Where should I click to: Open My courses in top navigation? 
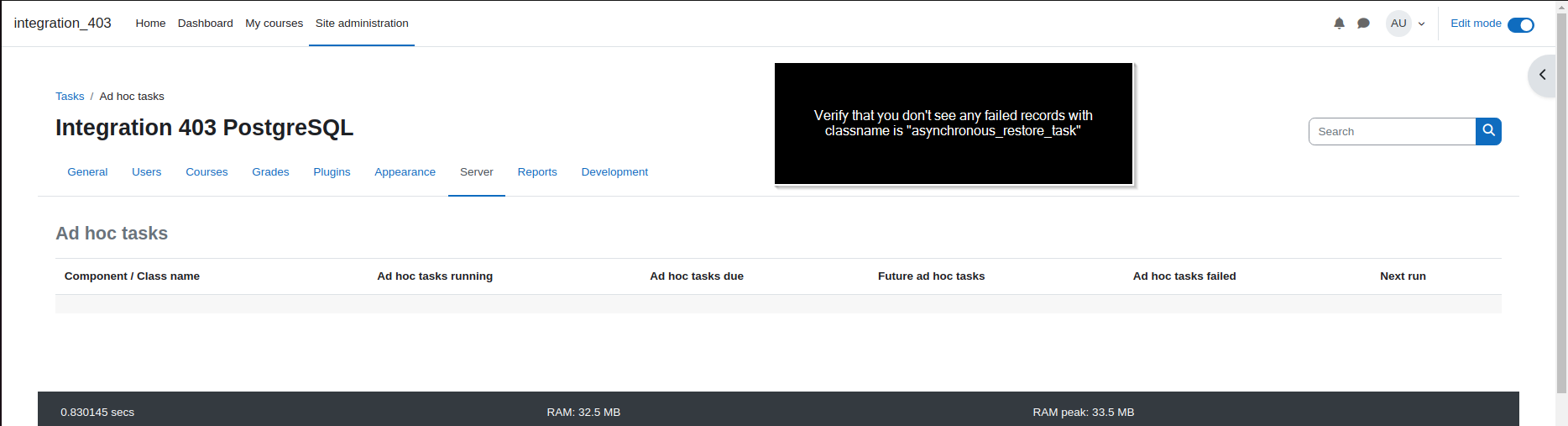tap(274, 24)
